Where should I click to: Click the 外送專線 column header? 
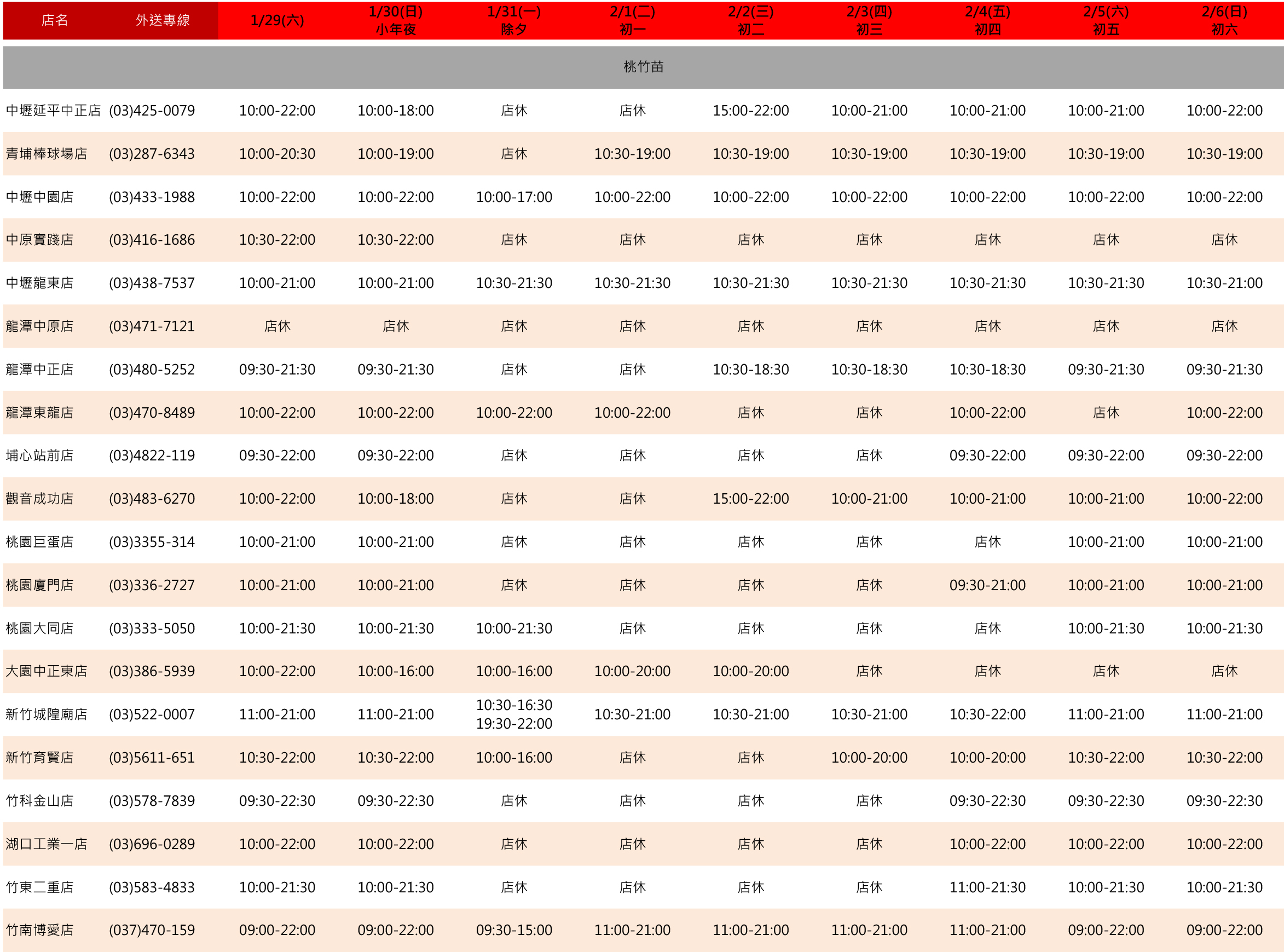[163, 21]
